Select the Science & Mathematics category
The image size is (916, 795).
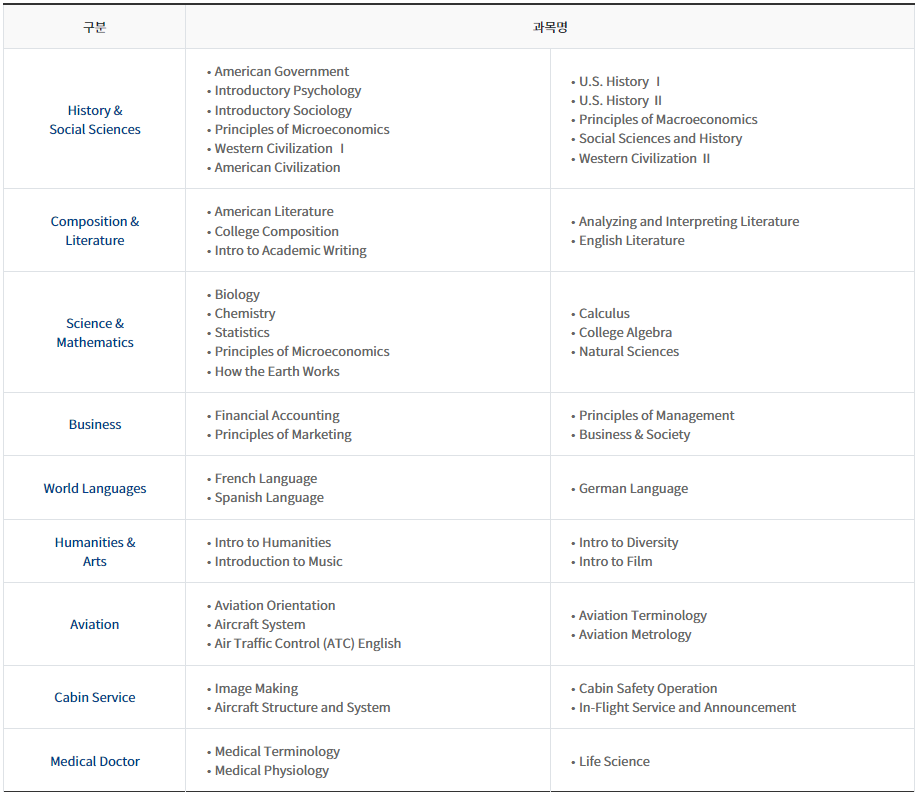pyautogui.click(x=95, y=333)
